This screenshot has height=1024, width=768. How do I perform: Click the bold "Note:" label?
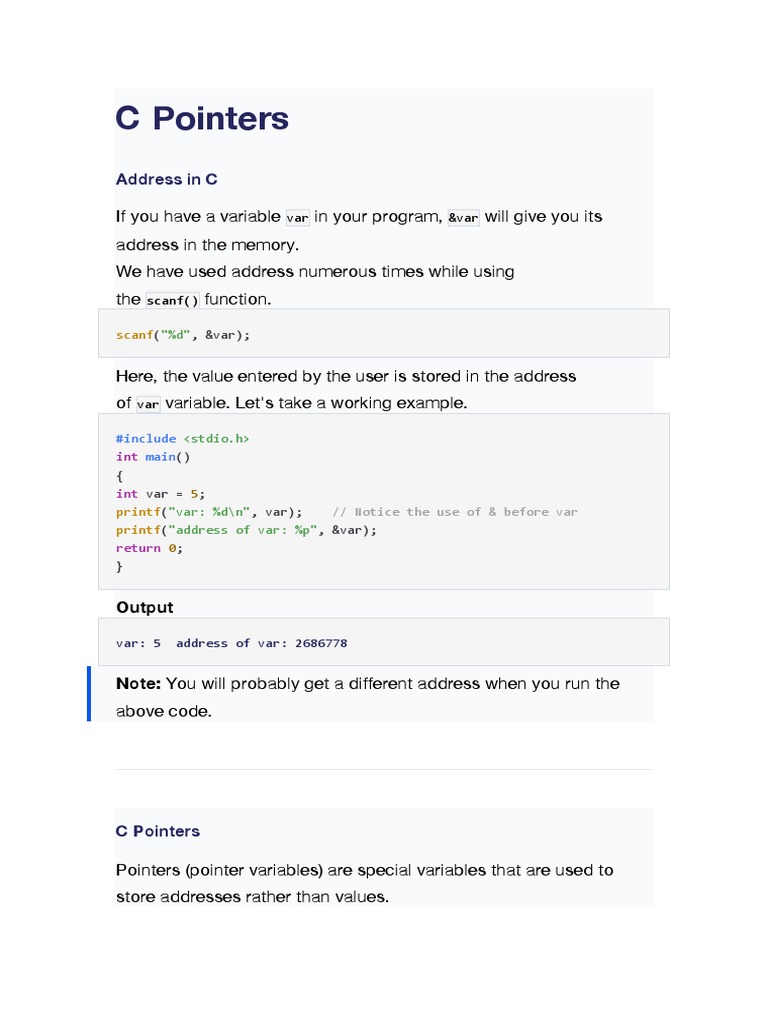(x=138, y=684)
